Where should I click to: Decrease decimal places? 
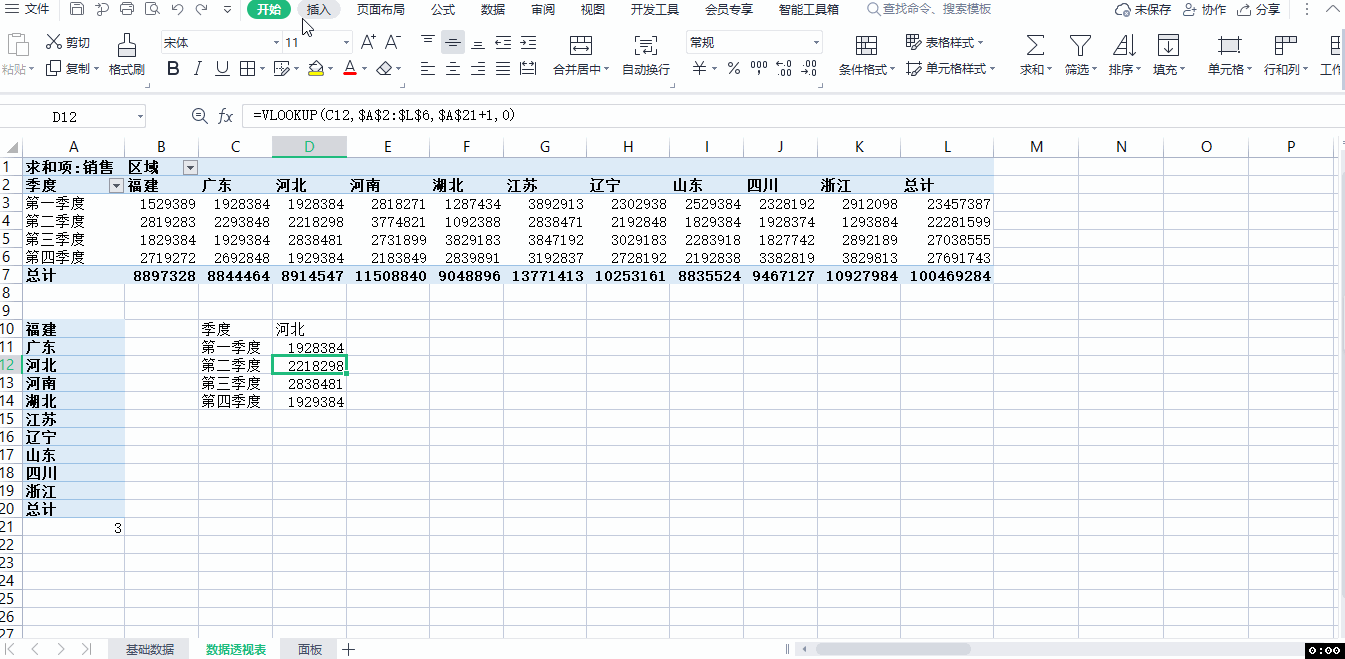809,69
